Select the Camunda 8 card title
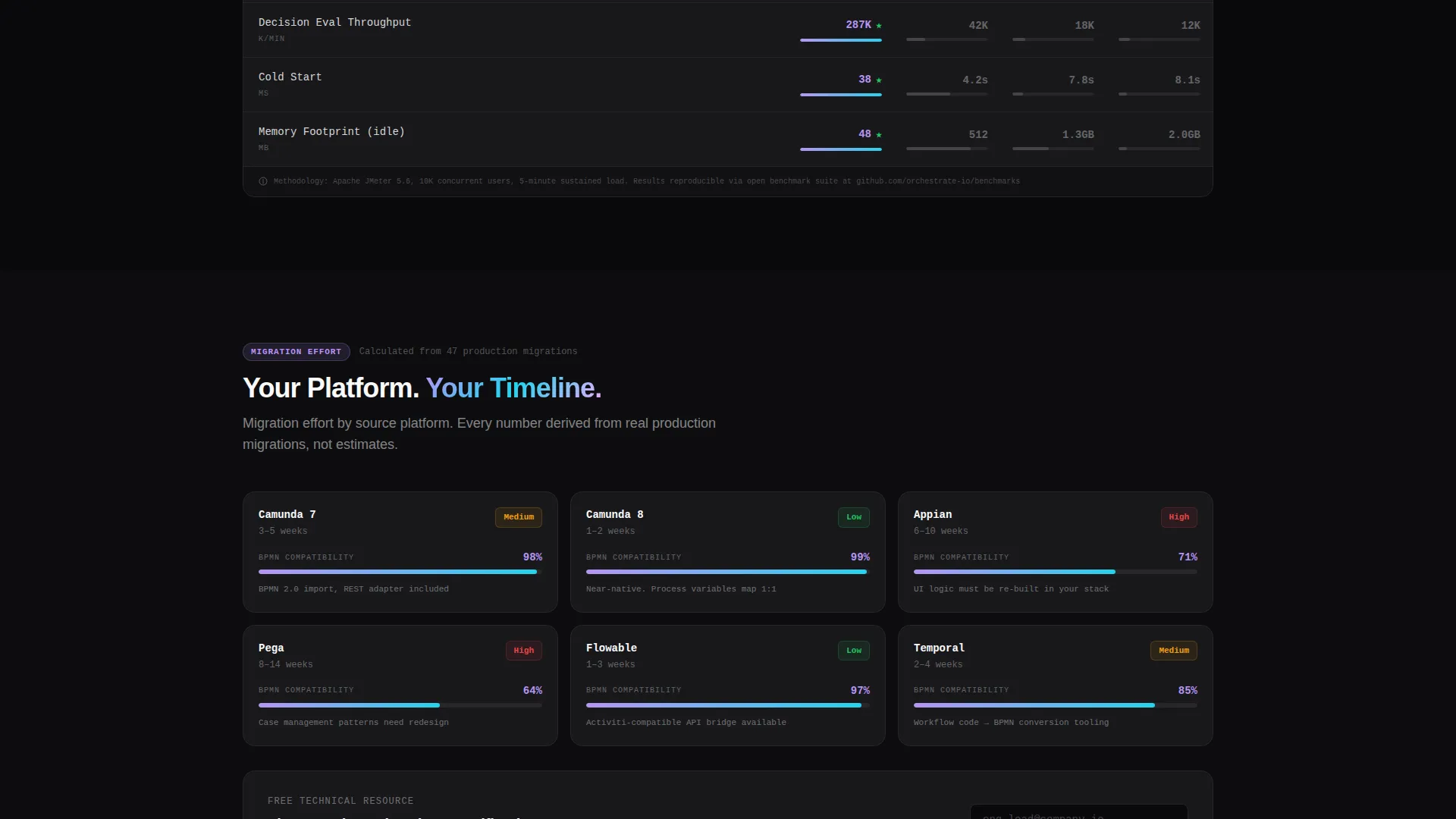 (614, 515)
